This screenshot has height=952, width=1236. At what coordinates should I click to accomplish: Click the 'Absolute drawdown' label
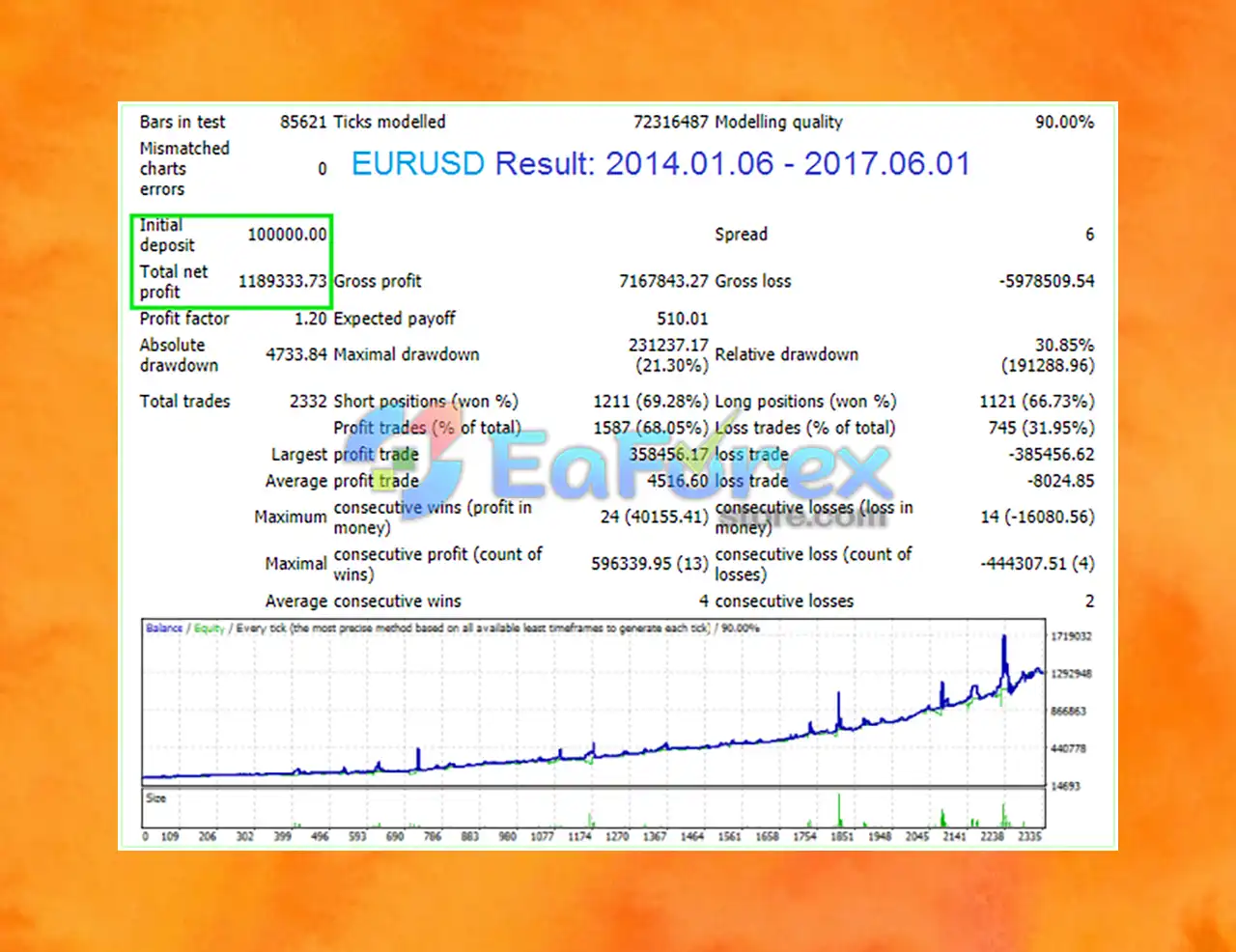pyautogui.click(x=179, y=355)
